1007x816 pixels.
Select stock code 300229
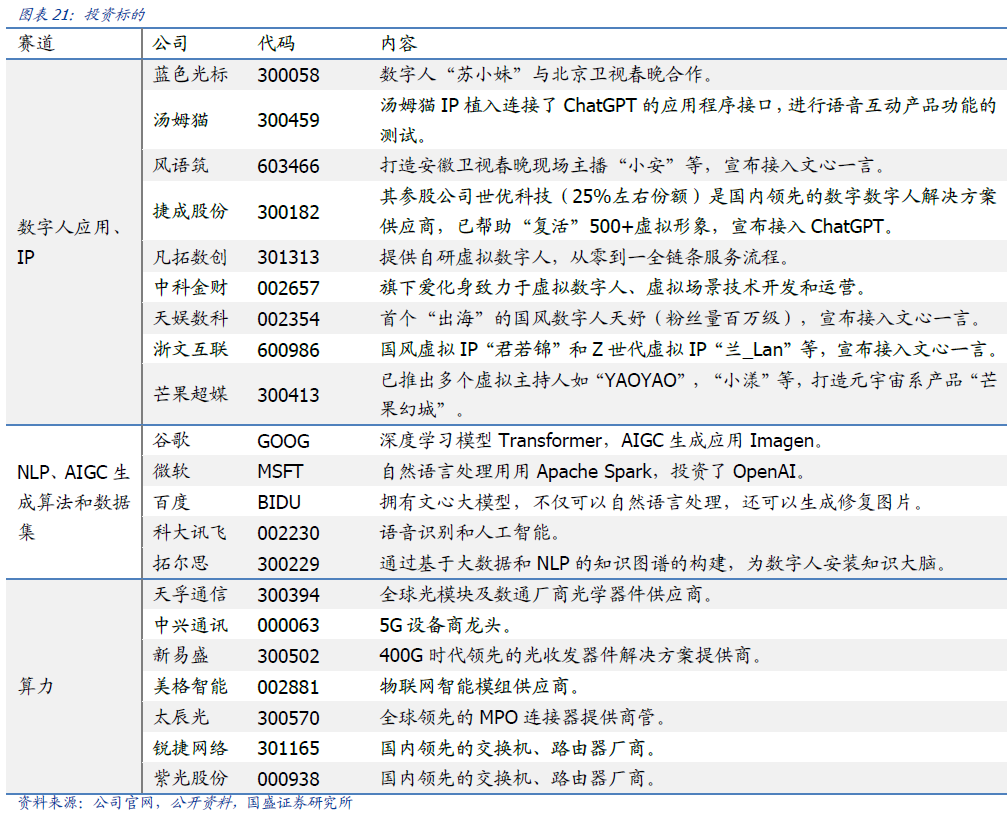point(288,564)
